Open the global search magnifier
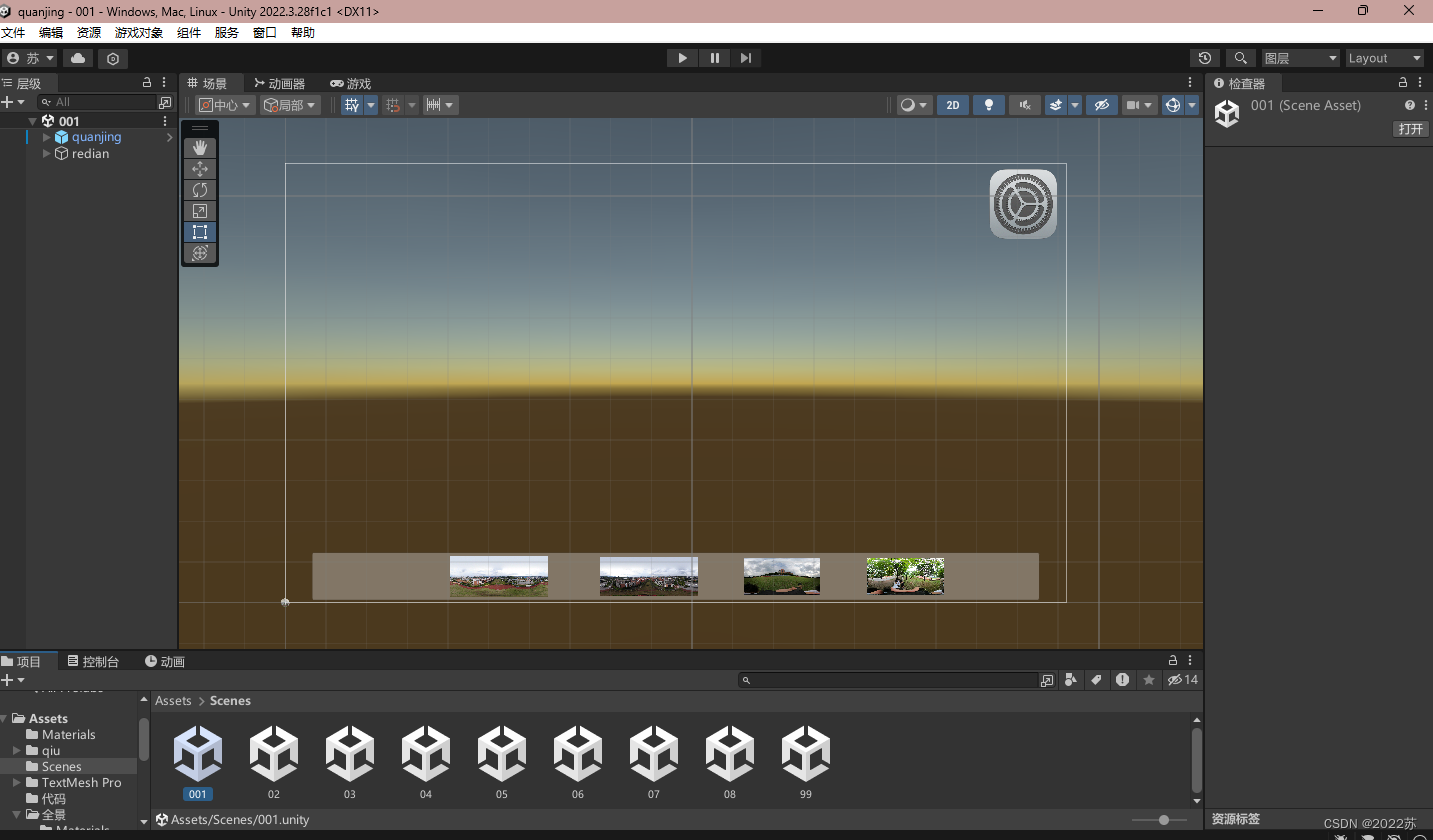This screenshot has height=840, width=1433. [1241, 58]
